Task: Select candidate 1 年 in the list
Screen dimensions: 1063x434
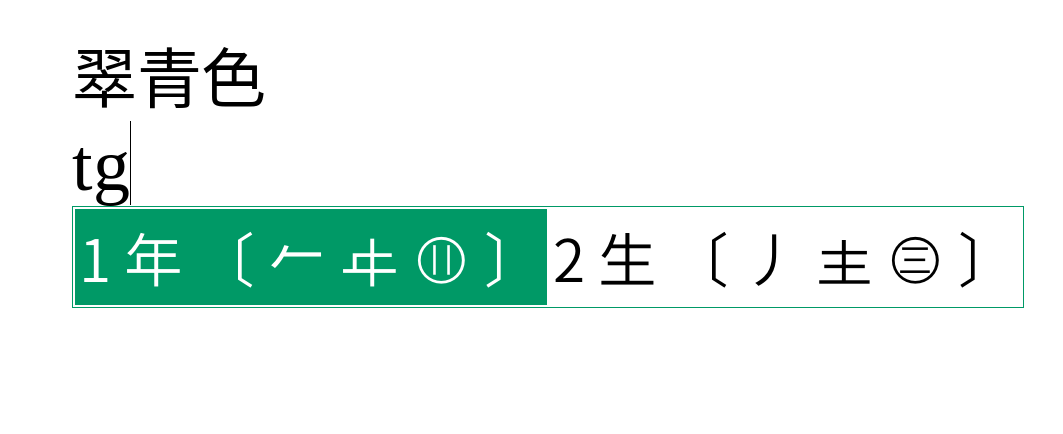Action: pos(310,257)
